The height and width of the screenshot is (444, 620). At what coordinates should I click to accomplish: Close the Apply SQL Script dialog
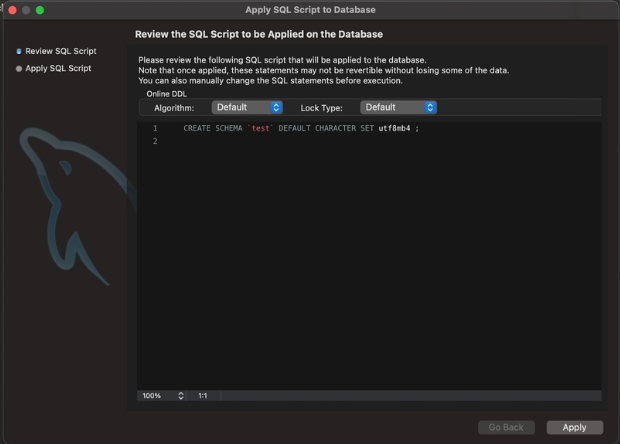click(x=13, y=10)
